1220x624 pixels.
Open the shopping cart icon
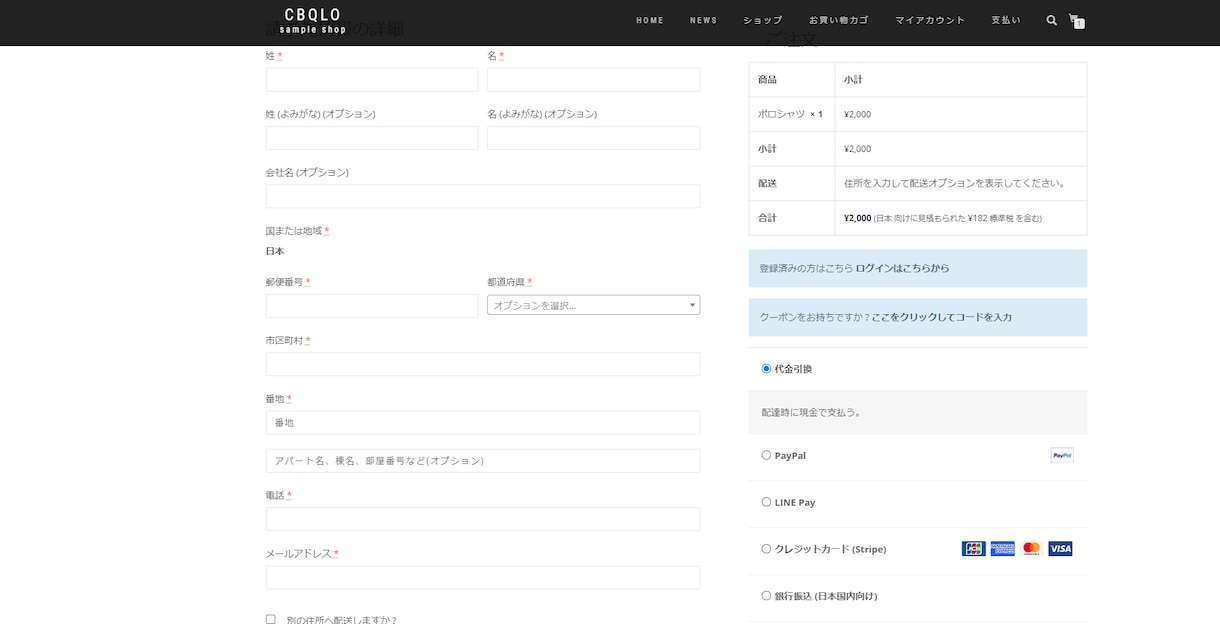[1076, 20]
